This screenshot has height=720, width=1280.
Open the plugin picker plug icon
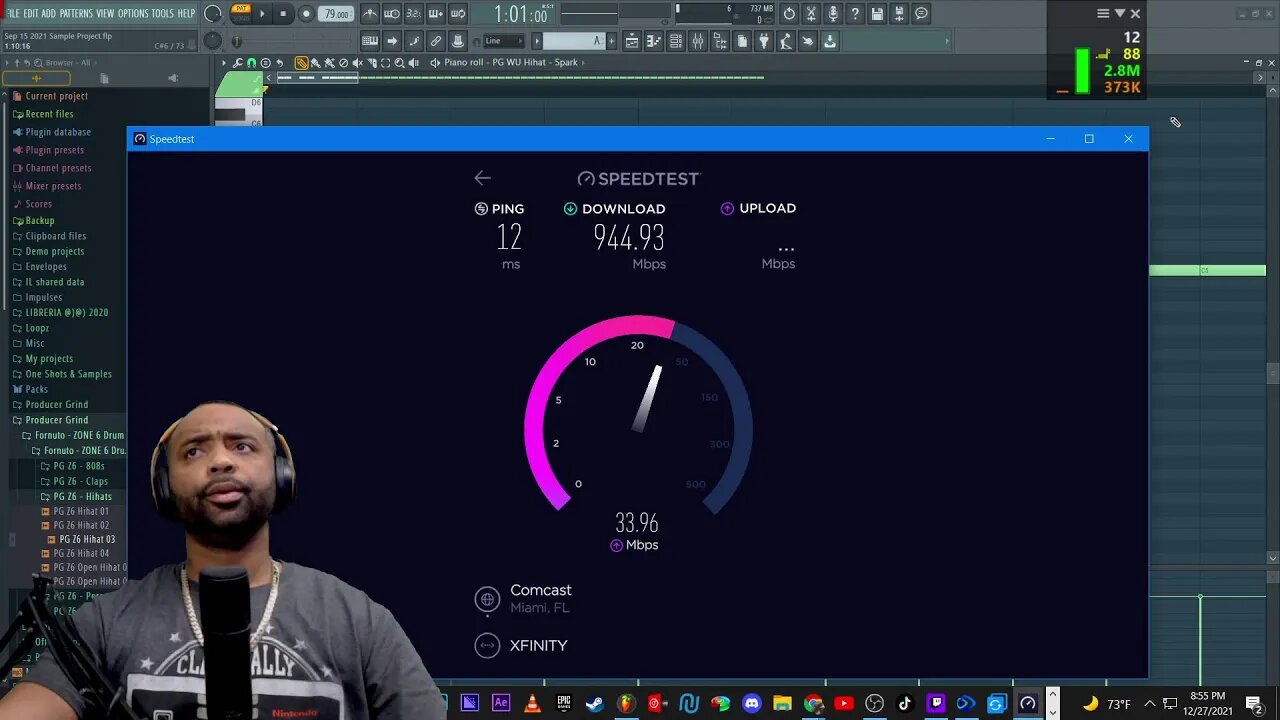coord(764,41)
